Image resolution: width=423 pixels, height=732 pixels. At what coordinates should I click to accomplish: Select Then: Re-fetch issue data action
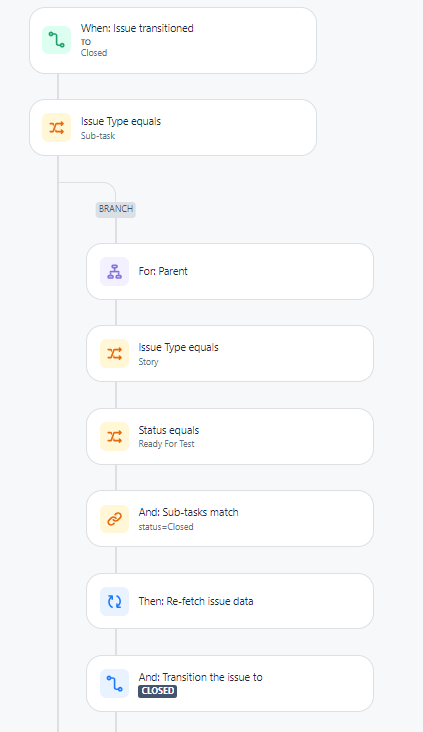(x=230, y=601)
